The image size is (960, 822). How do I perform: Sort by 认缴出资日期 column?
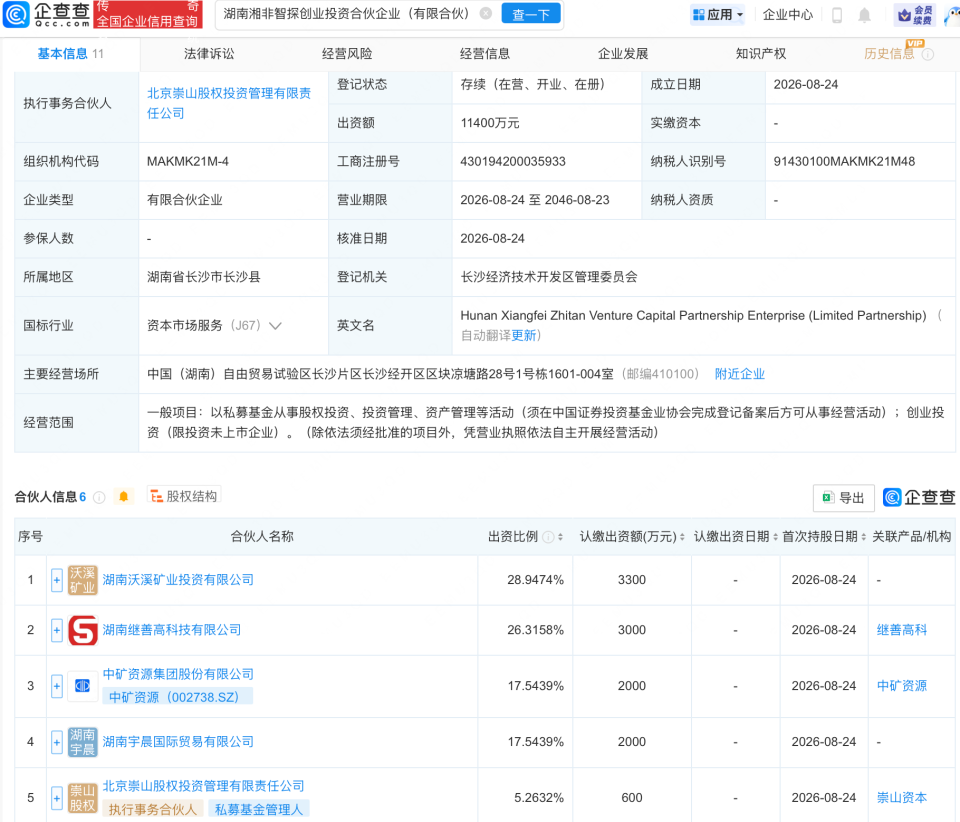[x=775, y=537]
